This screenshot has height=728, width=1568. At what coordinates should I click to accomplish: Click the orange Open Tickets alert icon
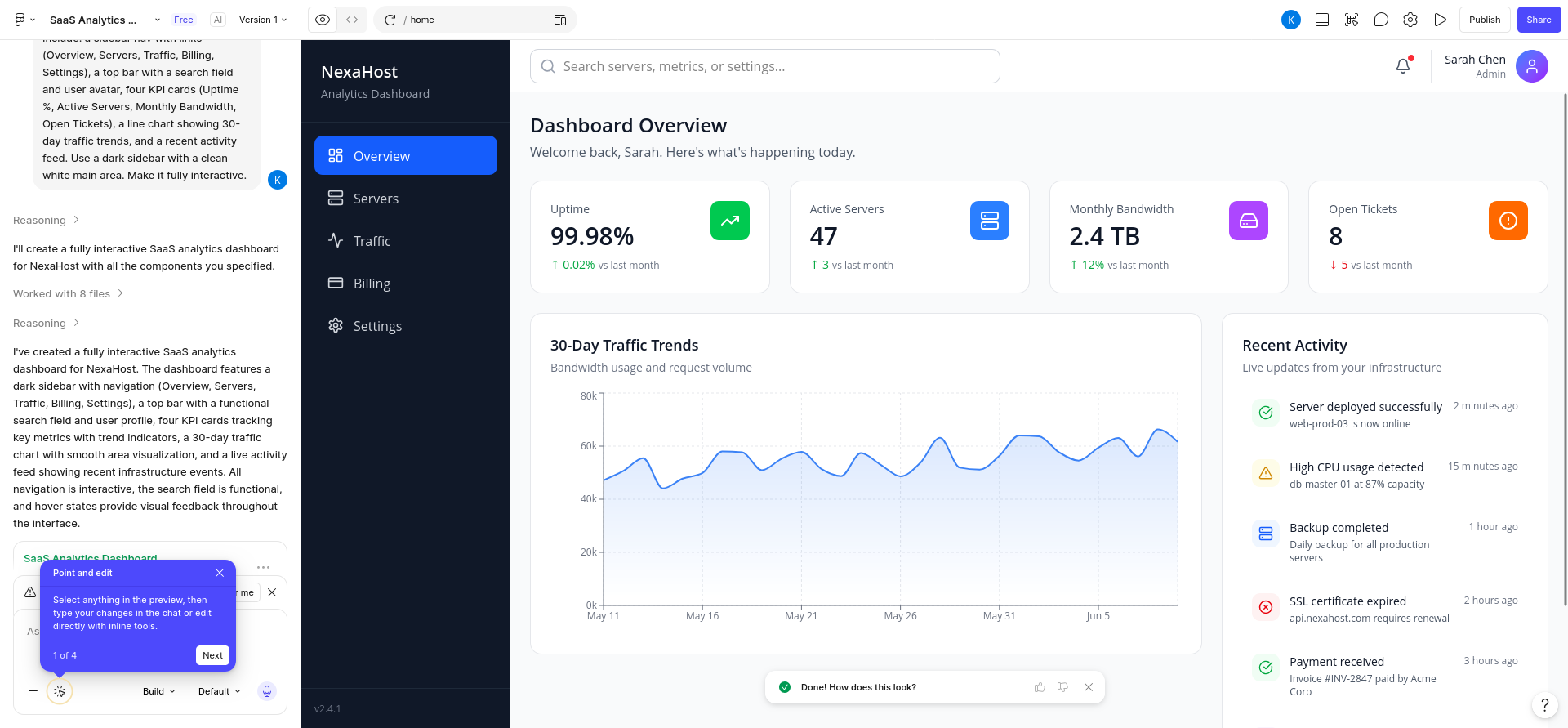coord(1508,221)
